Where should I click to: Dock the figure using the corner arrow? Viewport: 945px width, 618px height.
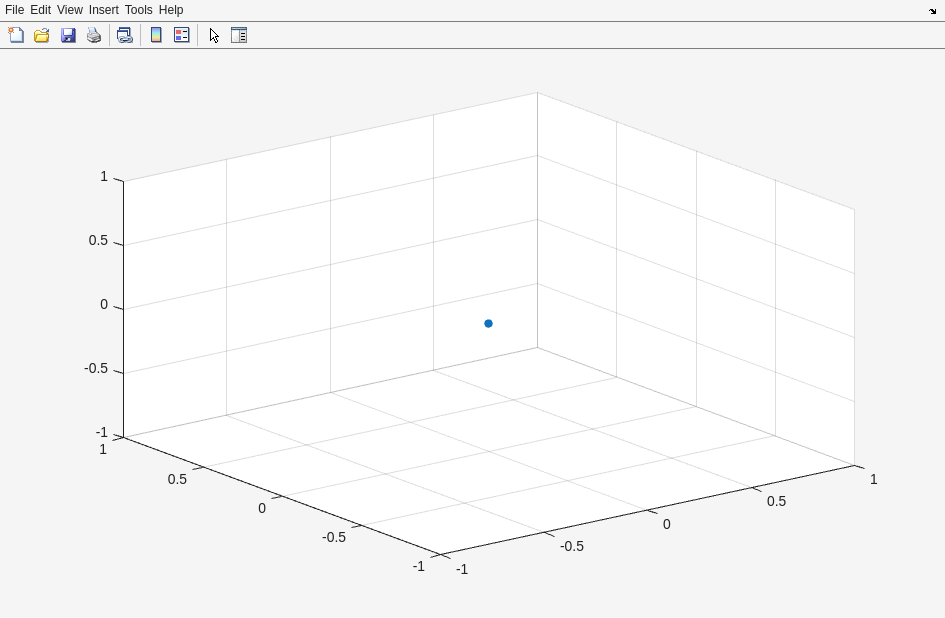[x=933, y=10]
